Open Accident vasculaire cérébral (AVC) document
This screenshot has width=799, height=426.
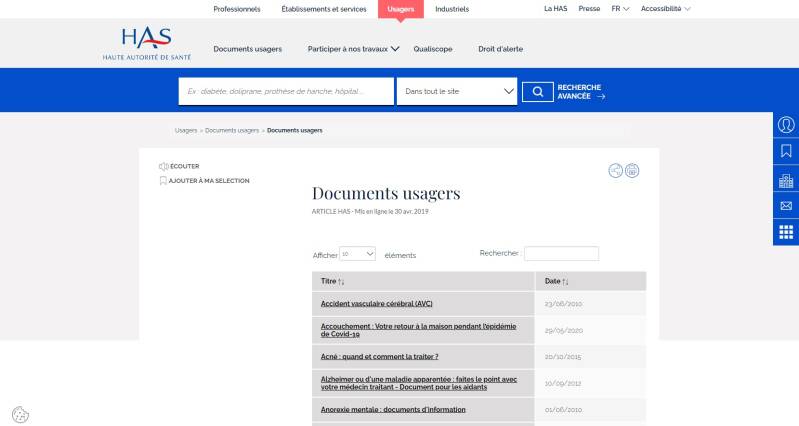[377, 304]
